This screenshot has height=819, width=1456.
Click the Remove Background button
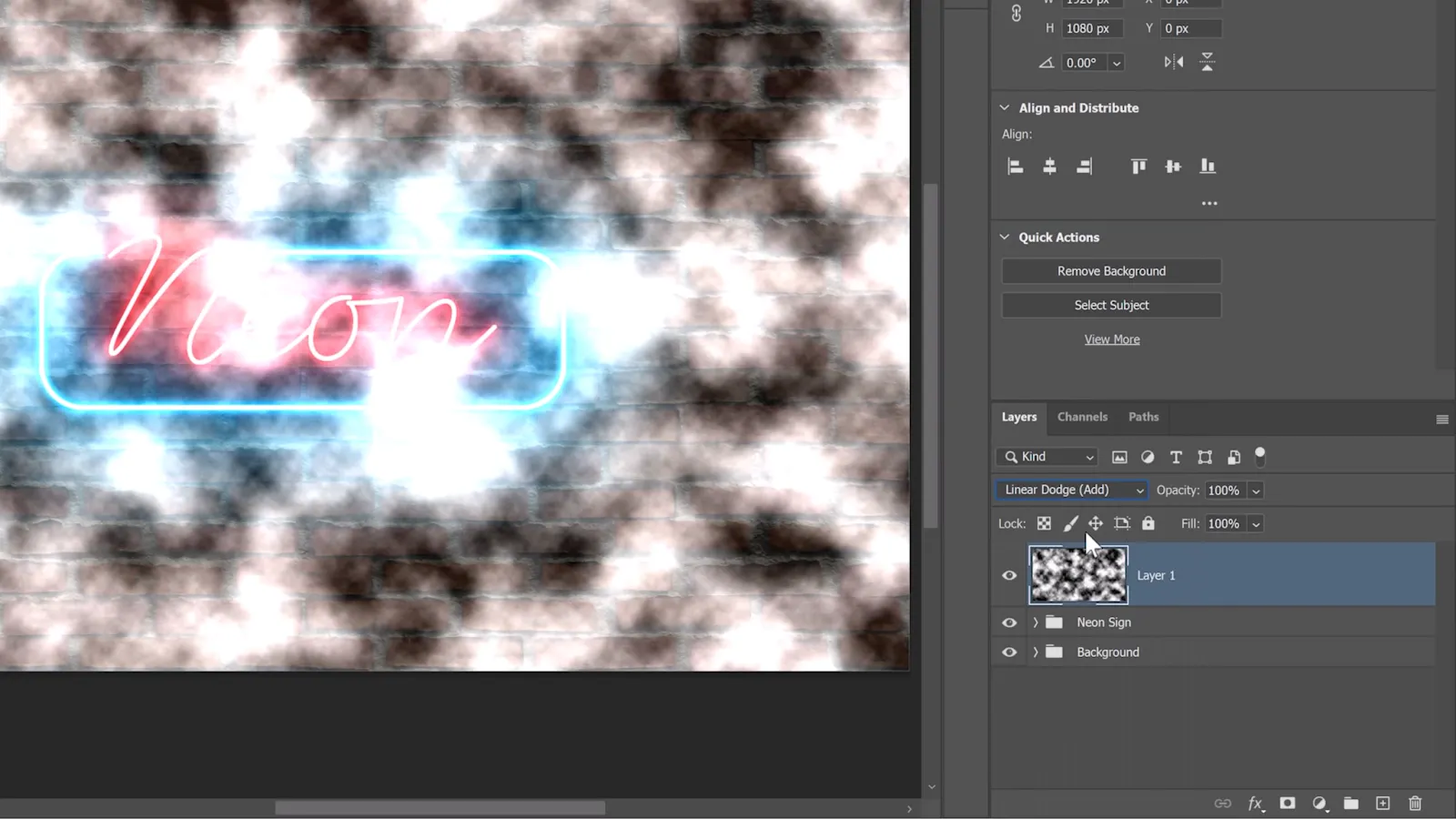click(x=1111, y=271)
